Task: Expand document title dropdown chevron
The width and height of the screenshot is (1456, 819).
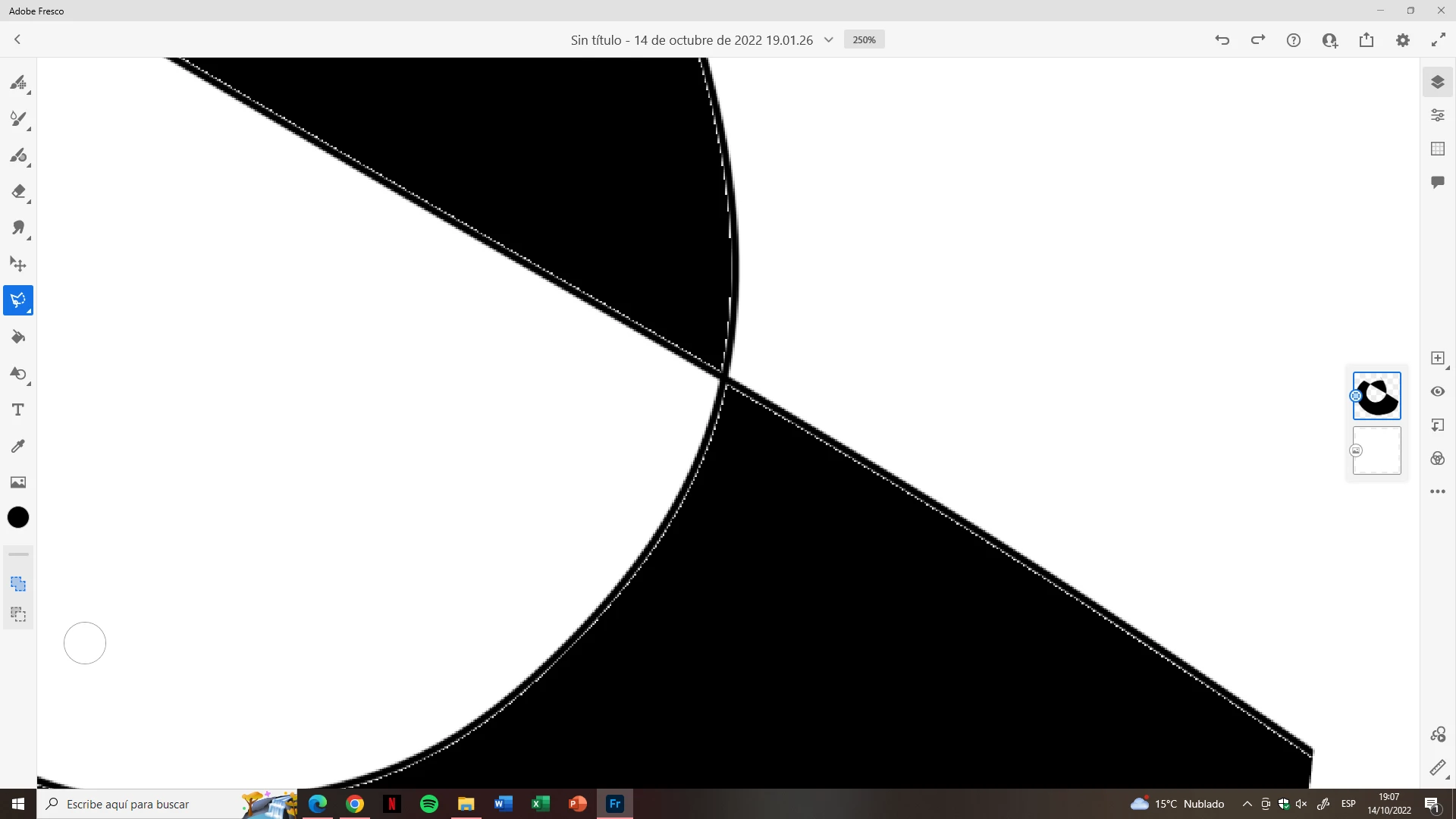Action: [x=828, y=40]
